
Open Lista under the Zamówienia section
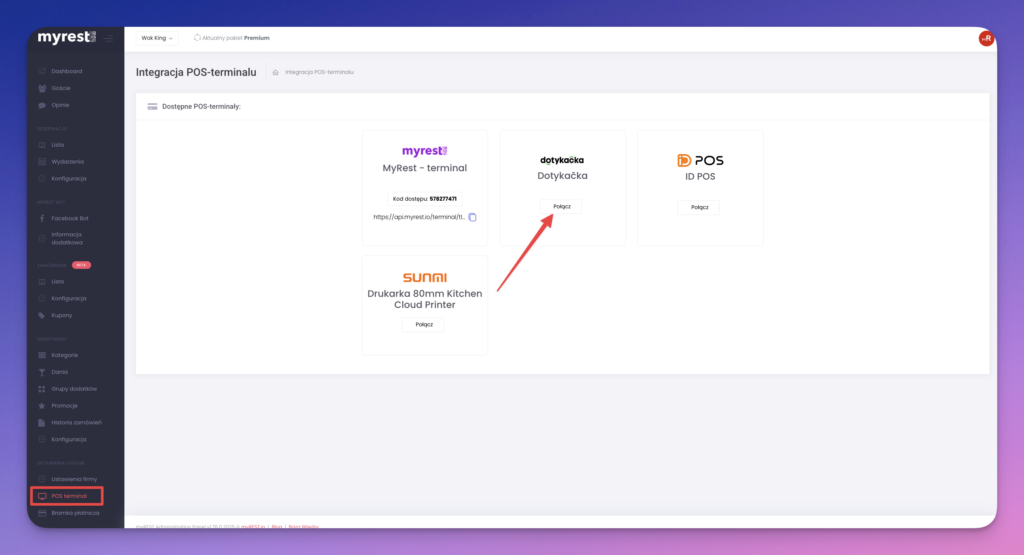click(x=57, y=282)
